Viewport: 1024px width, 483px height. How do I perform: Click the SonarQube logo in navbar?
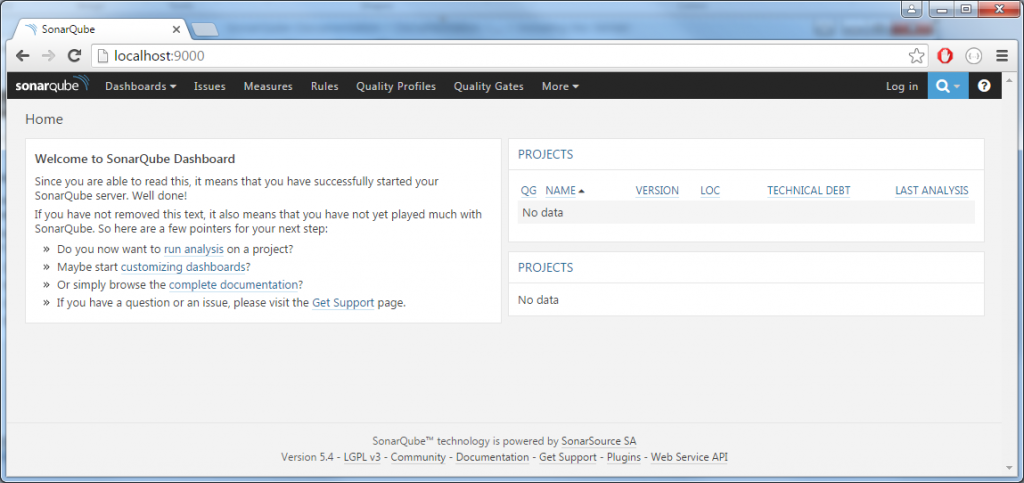tap(52, 86)
